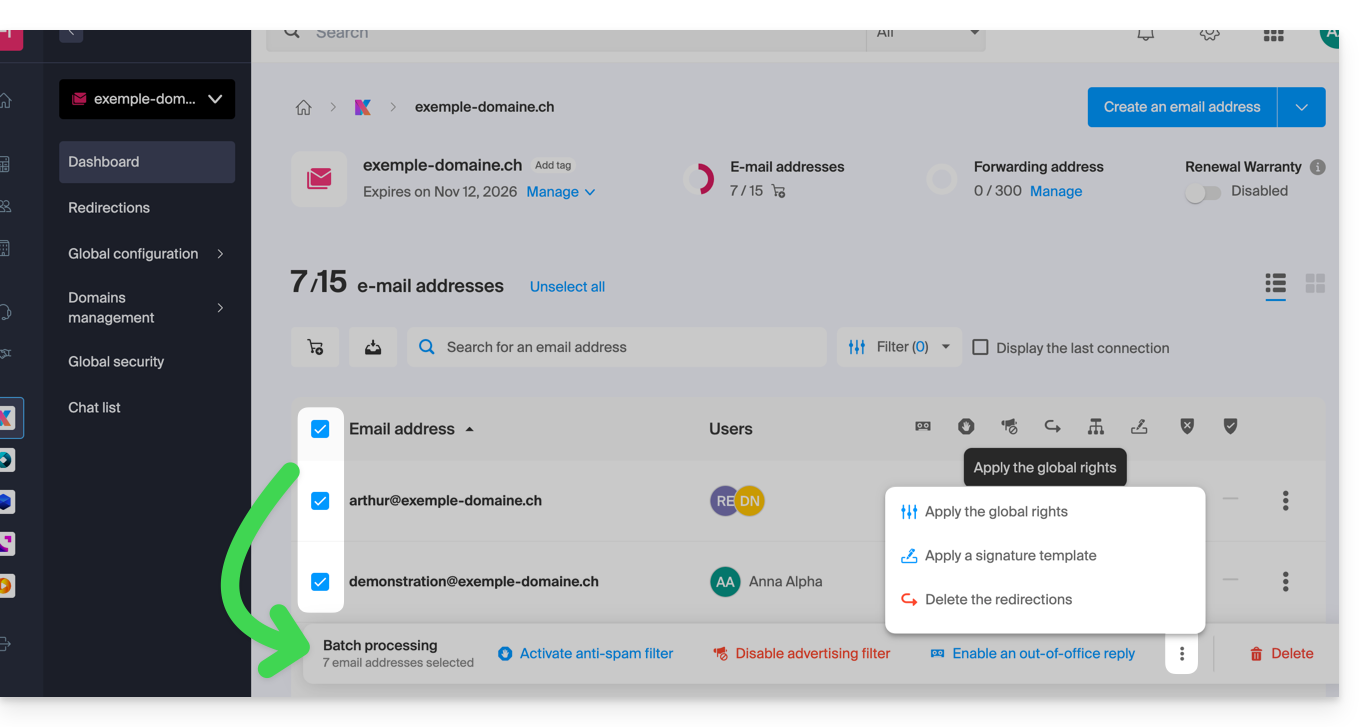Open the home icon in the left rail

[6, 101]
